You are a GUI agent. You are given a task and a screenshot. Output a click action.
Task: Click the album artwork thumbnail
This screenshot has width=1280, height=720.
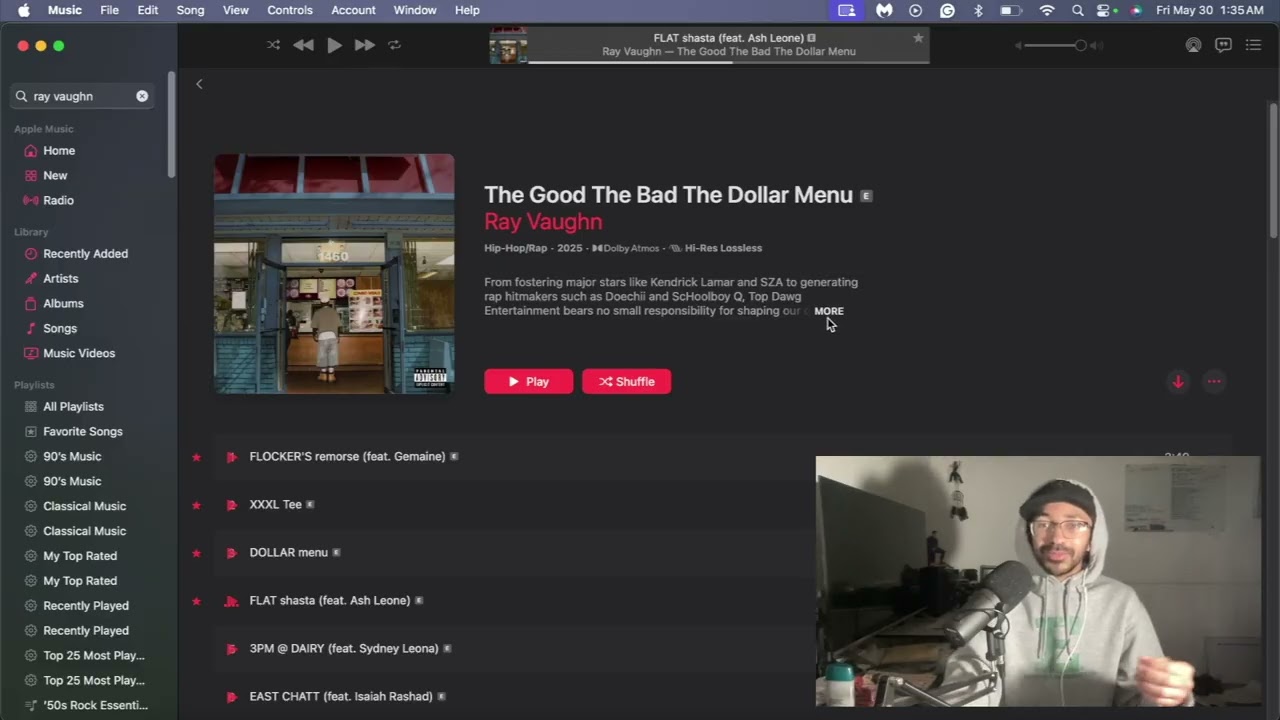click(x=334, y=274)
